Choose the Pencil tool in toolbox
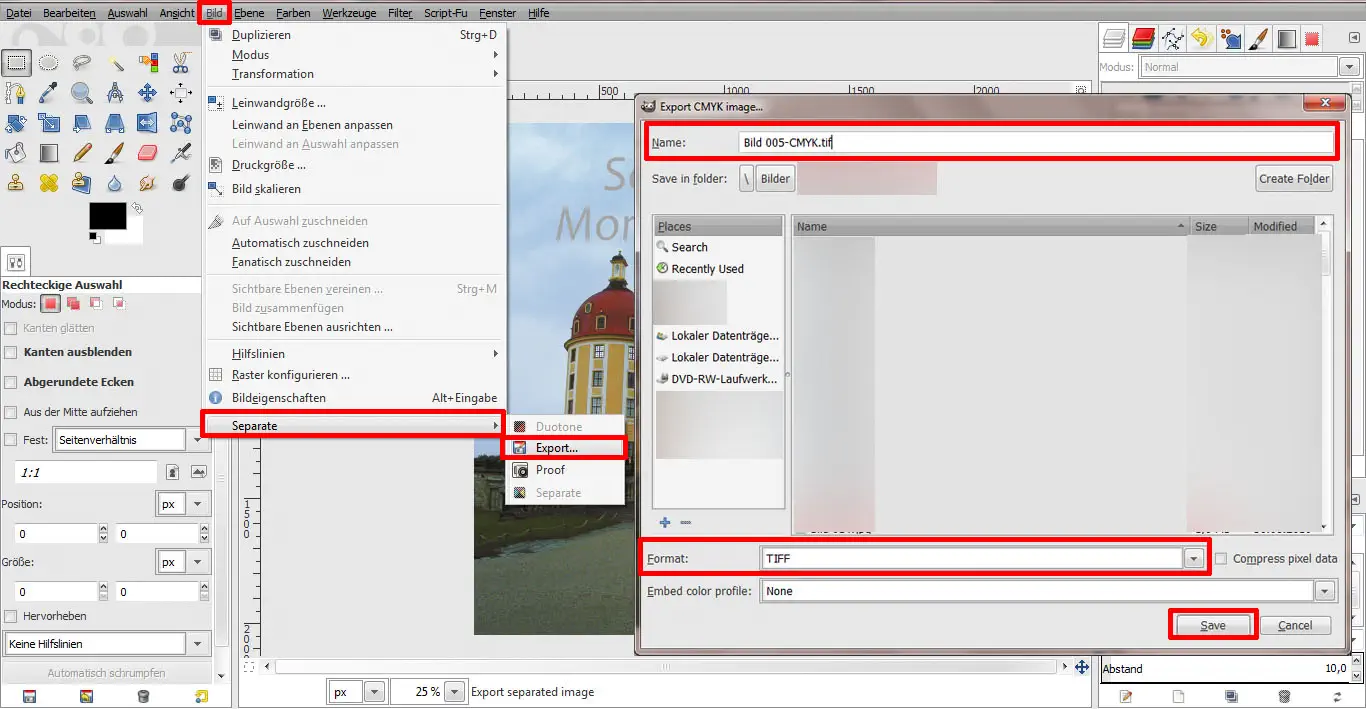This screenshot has width=1366, height=709. point(81,153)
